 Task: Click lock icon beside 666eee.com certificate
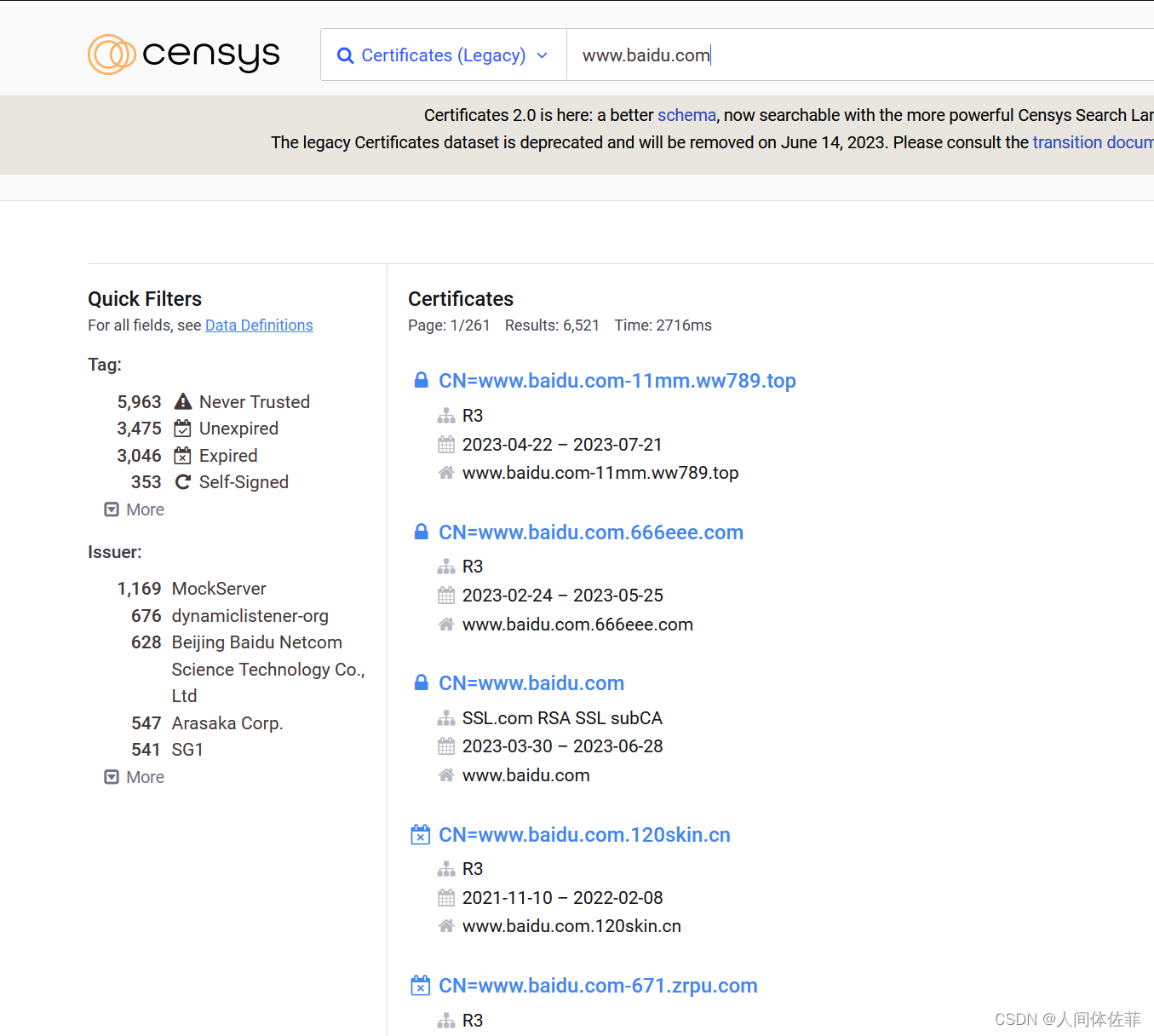pyautogui.click(x=421, y=532)
